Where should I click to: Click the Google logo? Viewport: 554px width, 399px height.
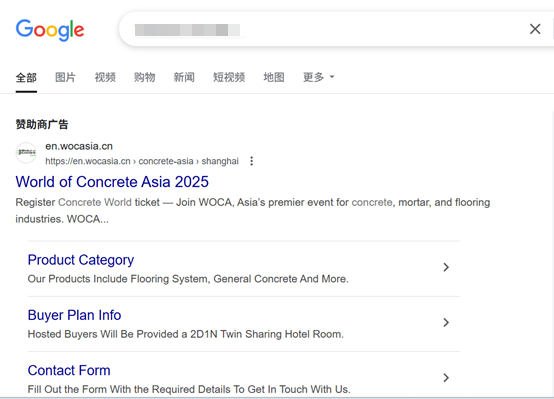(x=50, y=30)
